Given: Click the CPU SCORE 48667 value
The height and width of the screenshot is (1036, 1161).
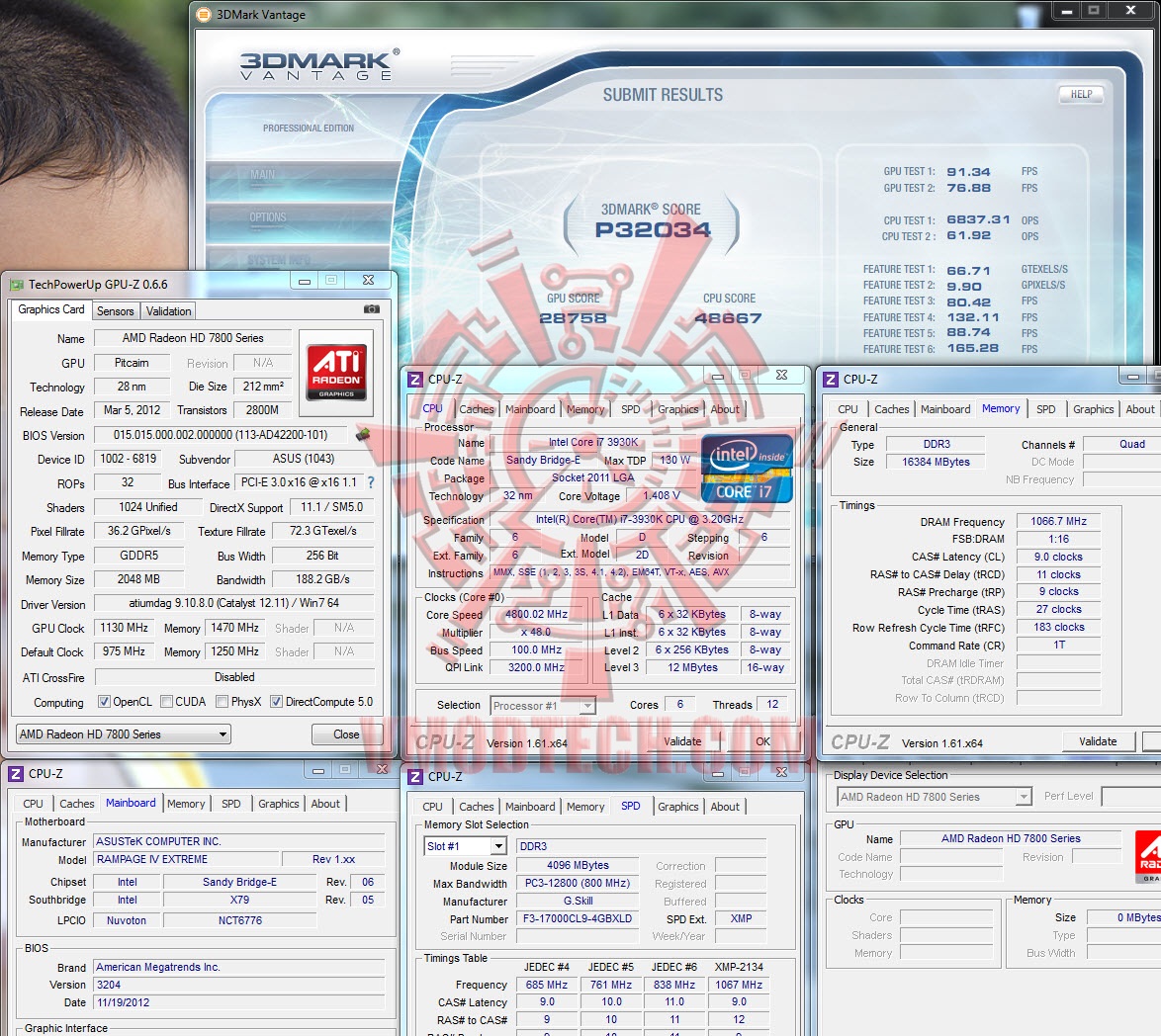Looking at the screenshot, I should point(728,318).
